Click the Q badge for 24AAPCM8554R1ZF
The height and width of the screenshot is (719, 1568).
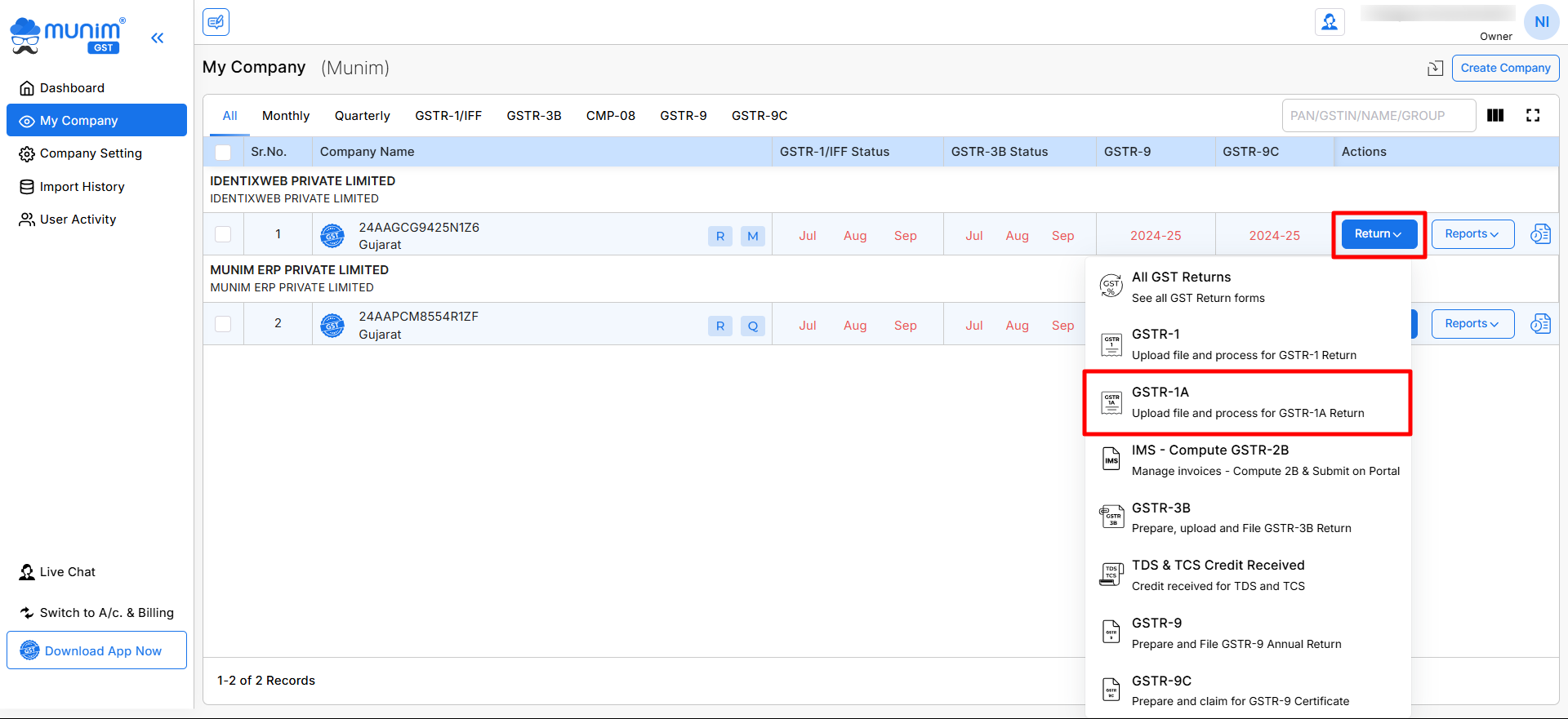click(753, 326)
